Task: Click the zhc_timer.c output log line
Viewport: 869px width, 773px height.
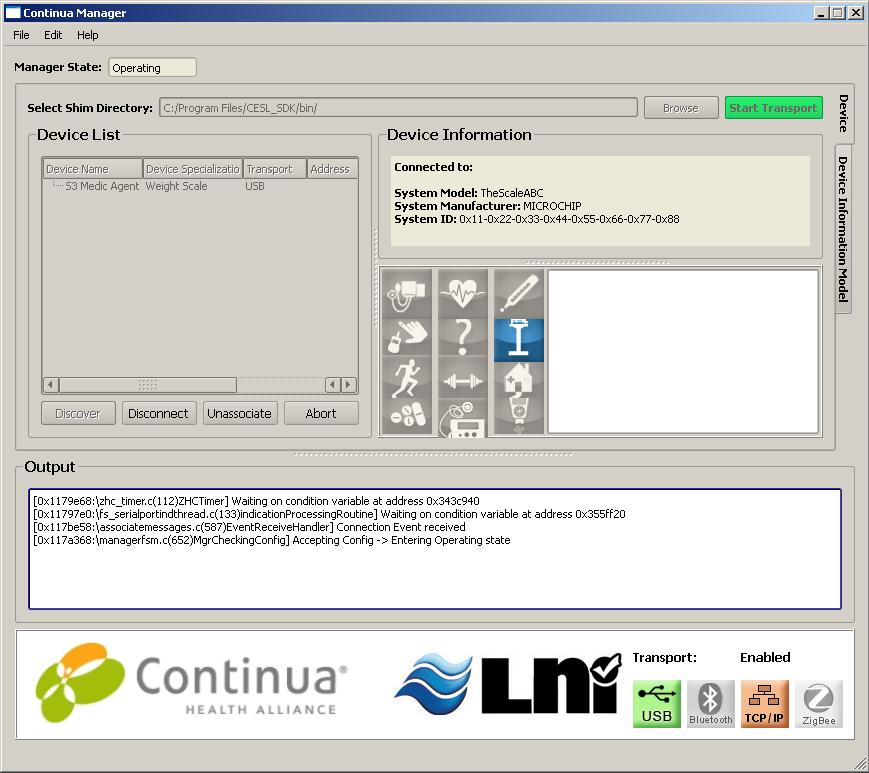Action: pyautogui.click(x=256, y=501)
